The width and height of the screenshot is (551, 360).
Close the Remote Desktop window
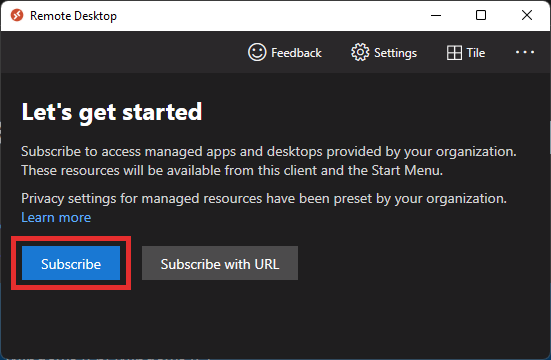pyautogui.click(x=526, y=15)
